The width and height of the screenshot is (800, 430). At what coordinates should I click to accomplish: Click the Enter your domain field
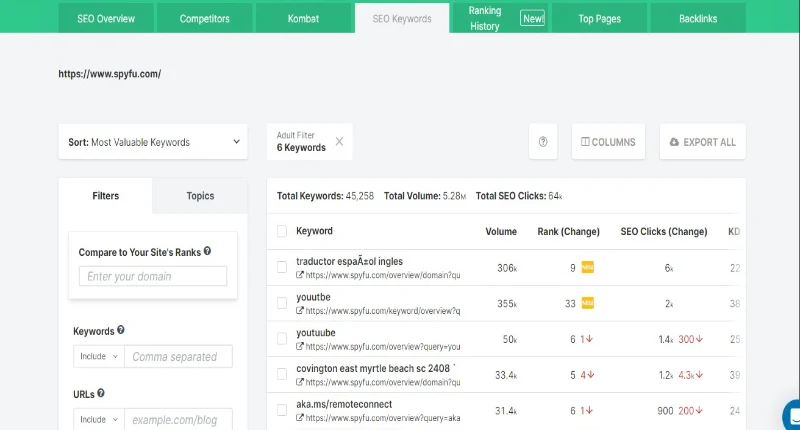point(153,276)
